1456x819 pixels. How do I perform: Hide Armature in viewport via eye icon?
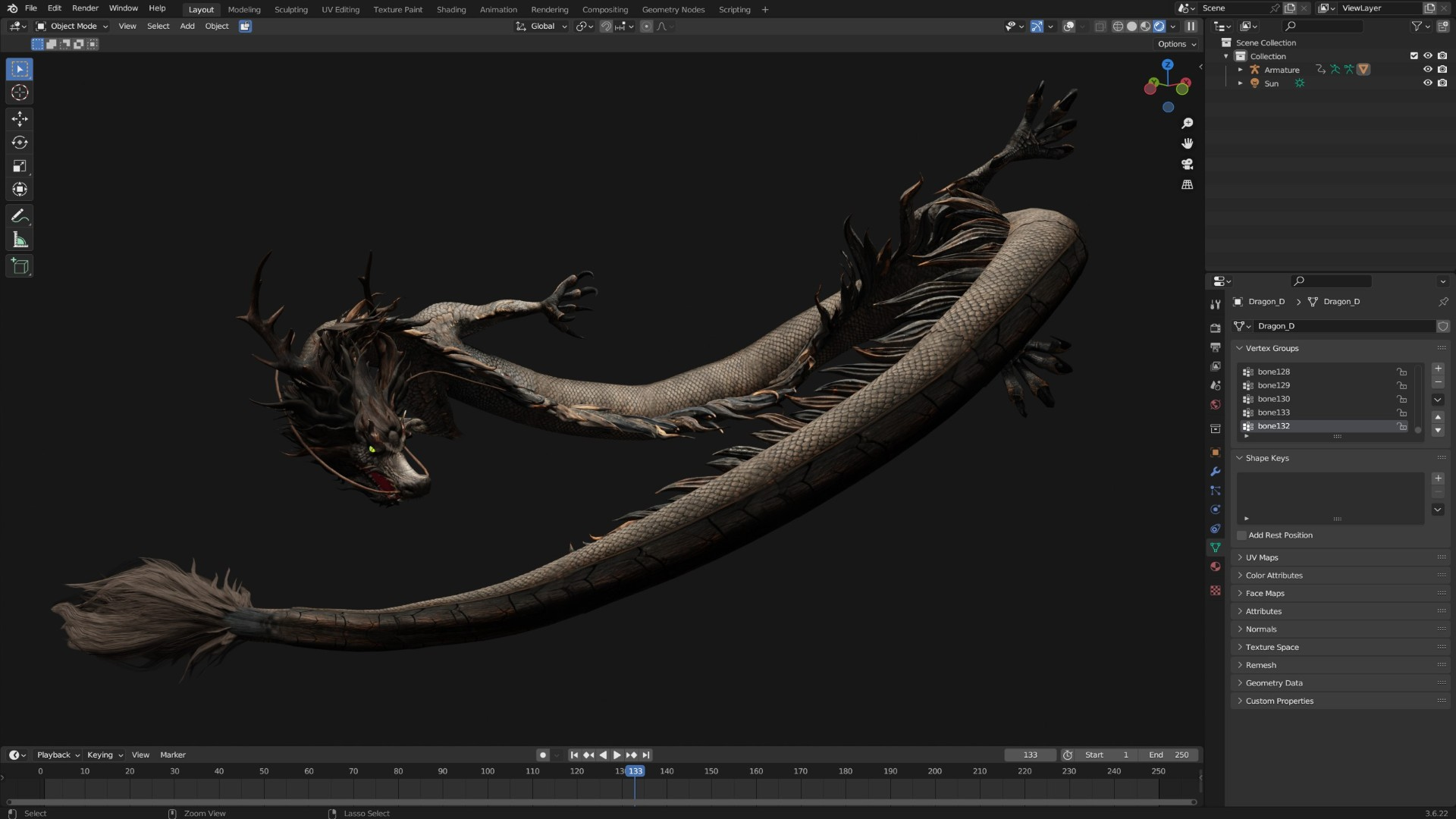click(1428, 70)
